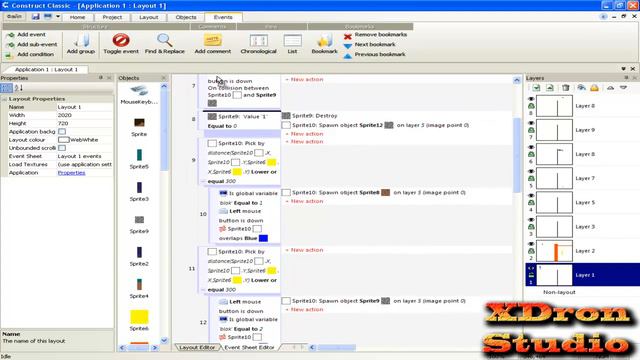This screenshot has height=360, width=640.
Task: Select MouseKeyboard object in Objects panel
Action: tap(139, 95)
